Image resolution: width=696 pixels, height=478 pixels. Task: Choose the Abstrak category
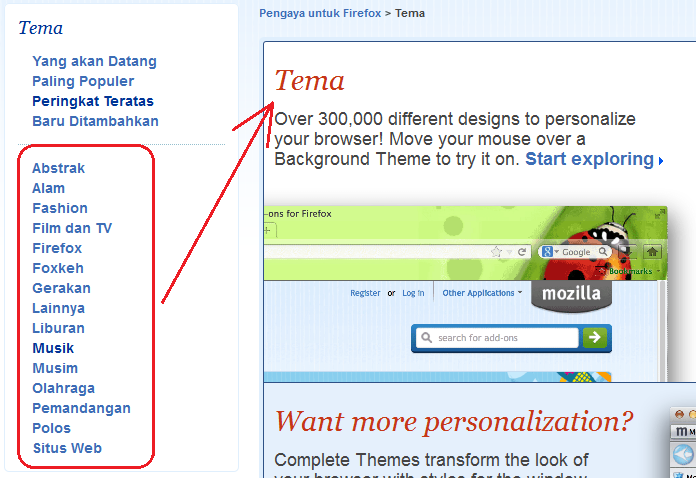point(58,168)
